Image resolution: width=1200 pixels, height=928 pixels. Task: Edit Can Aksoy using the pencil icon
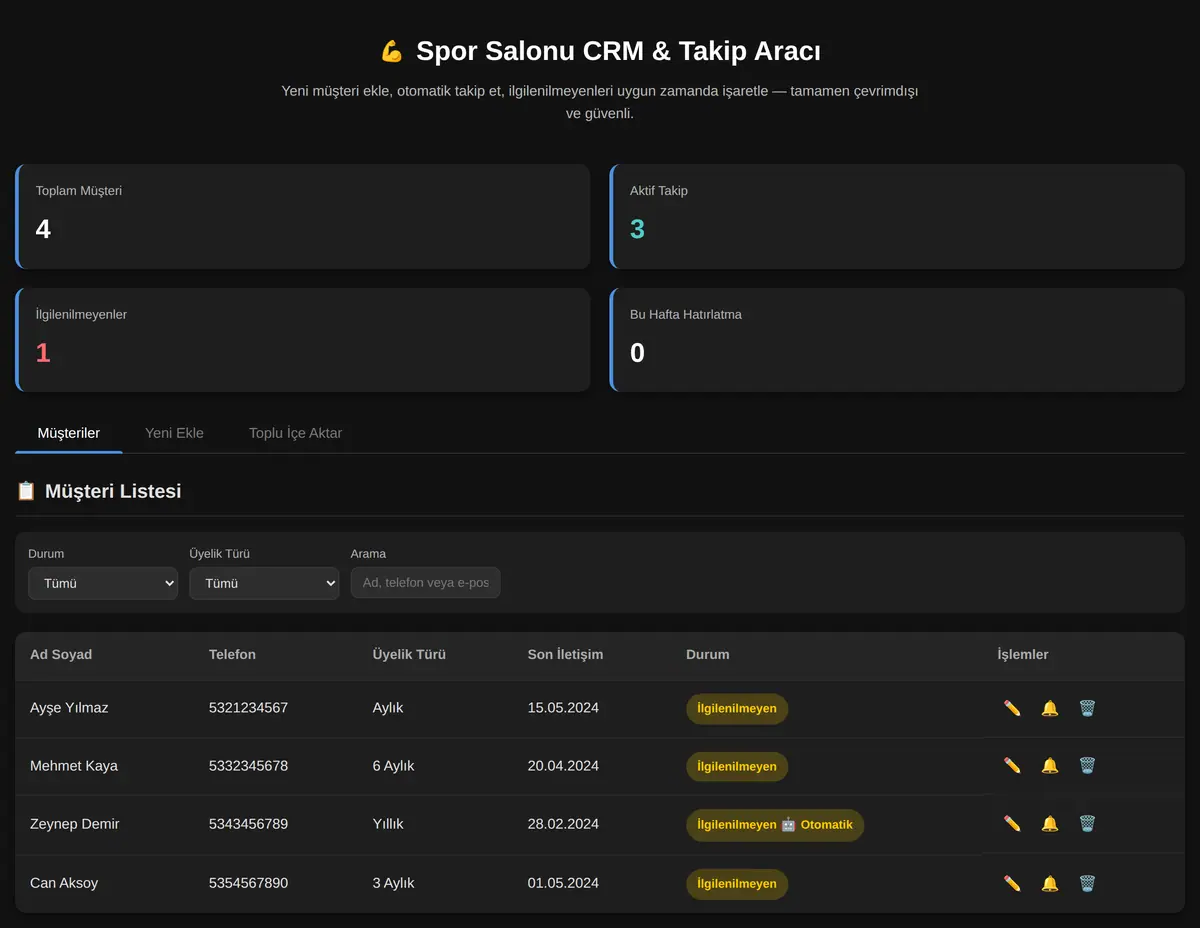pyautogui.click(x=1012, y=884)
